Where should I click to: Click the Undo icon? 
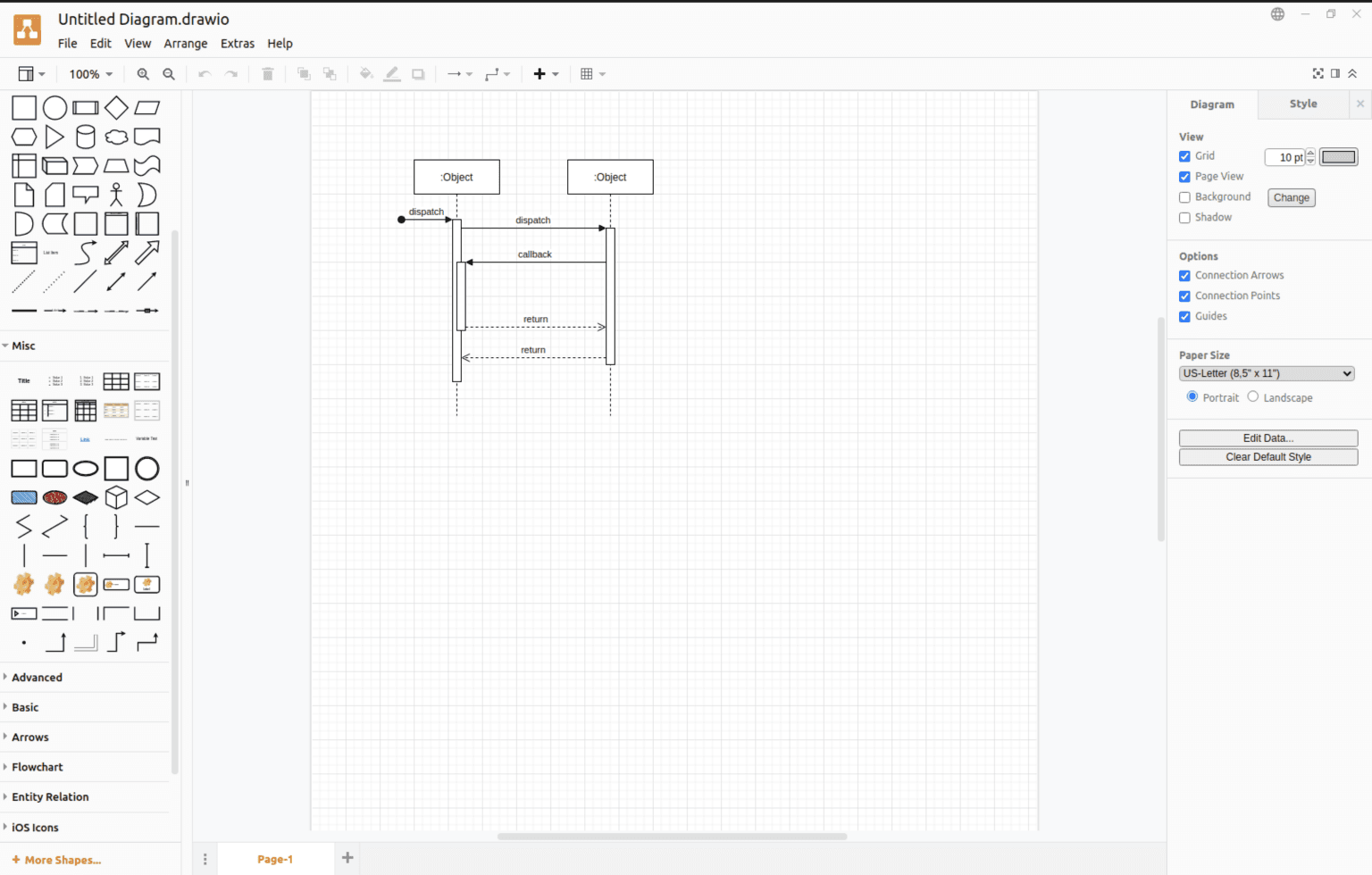coord(205,73)
